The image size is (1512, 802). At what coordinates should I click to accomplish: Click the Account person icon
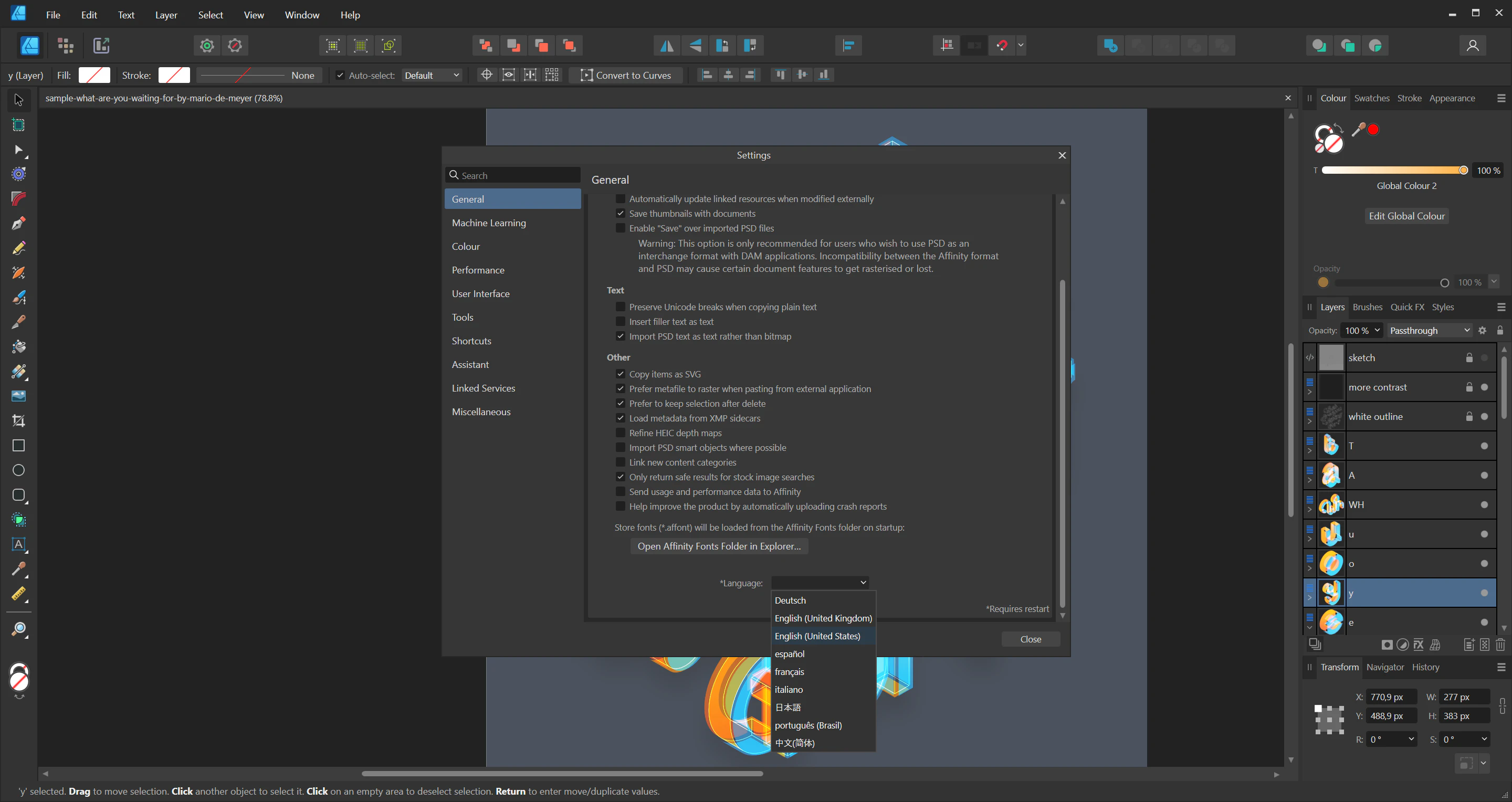[1472, 46]
